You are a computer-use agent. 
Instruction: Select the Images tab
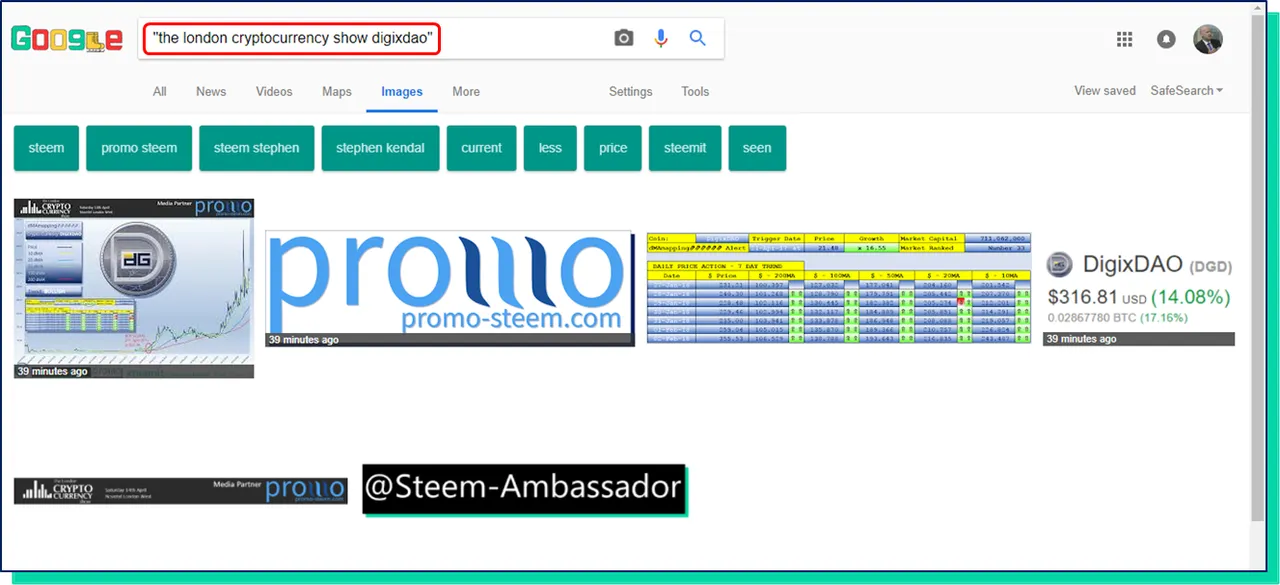(402, 92)
